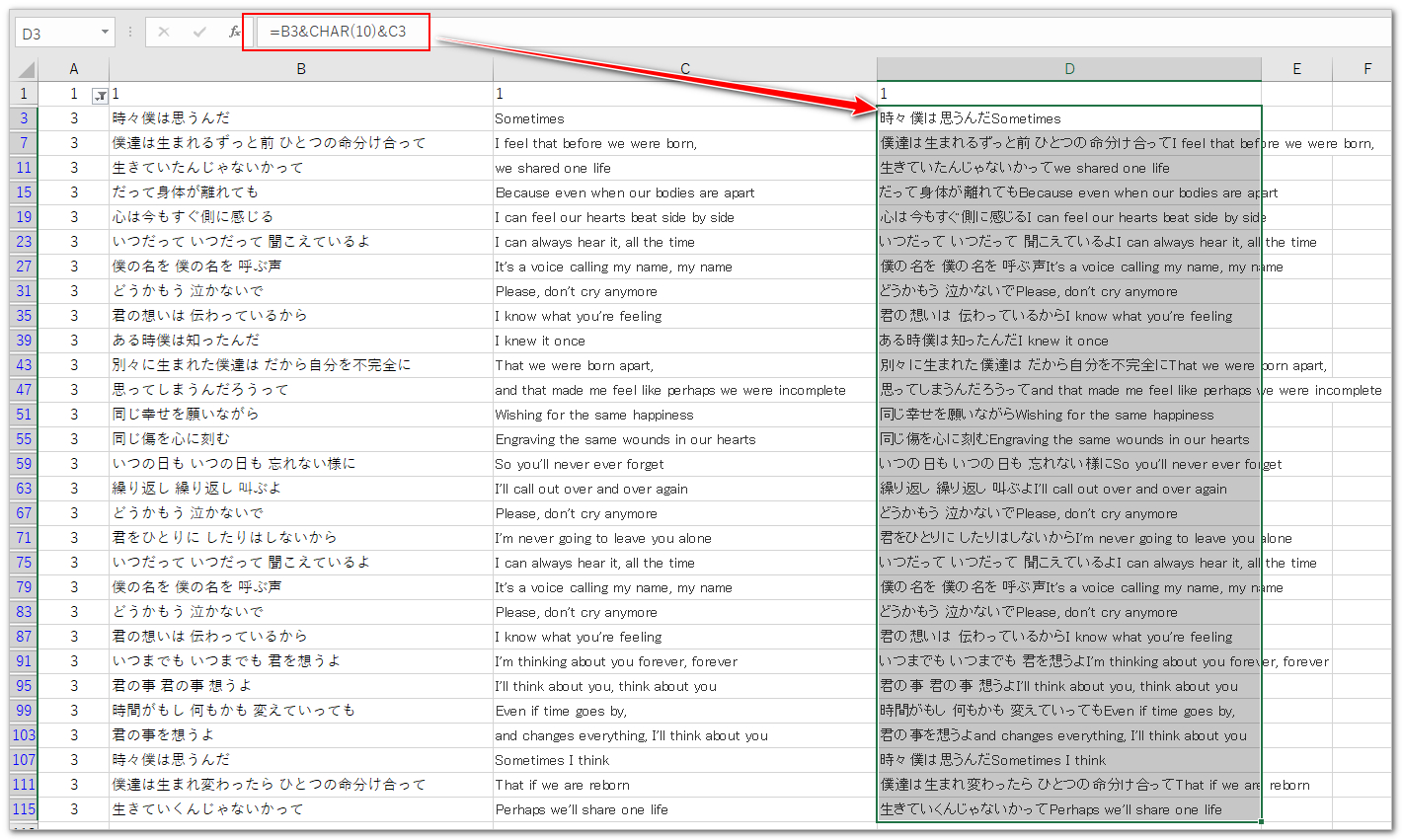Click cell D3 '時々僕は思うんだSometimes'
This screenshot has height=840, width=1402.
point(1069,118)
